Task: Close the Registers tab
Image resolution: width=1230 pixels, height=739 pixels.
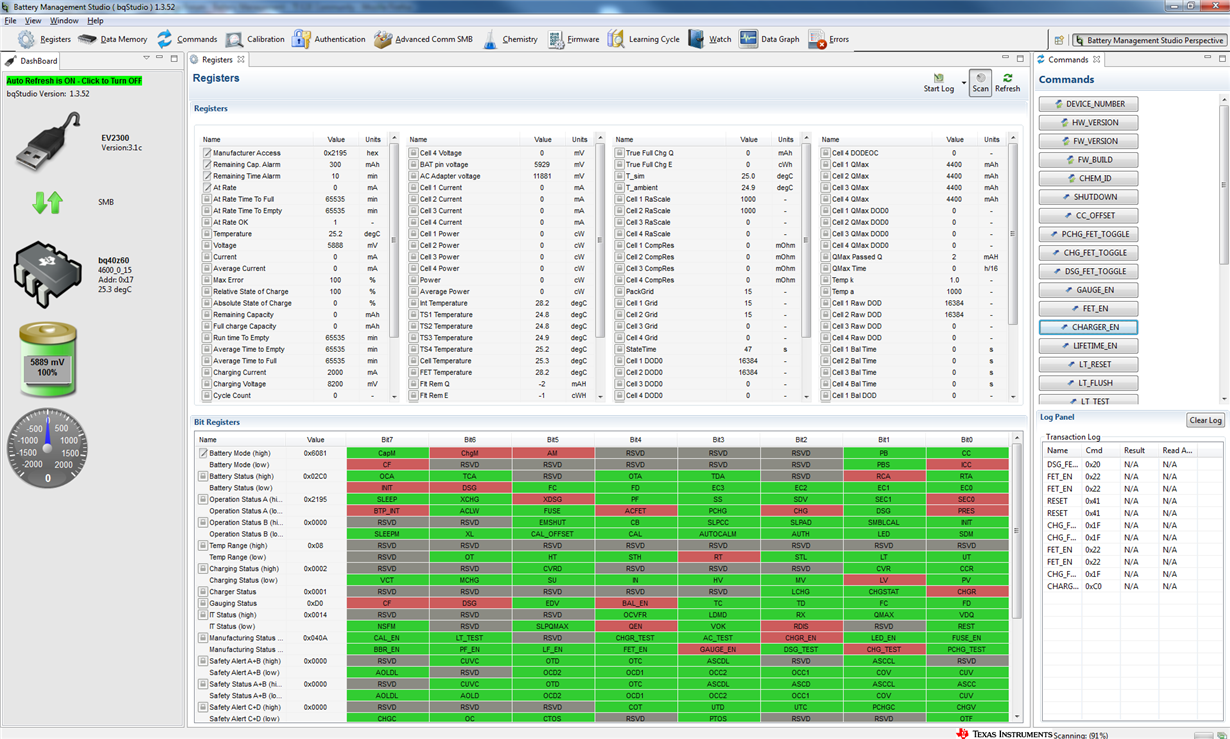Action: [241, 60]
